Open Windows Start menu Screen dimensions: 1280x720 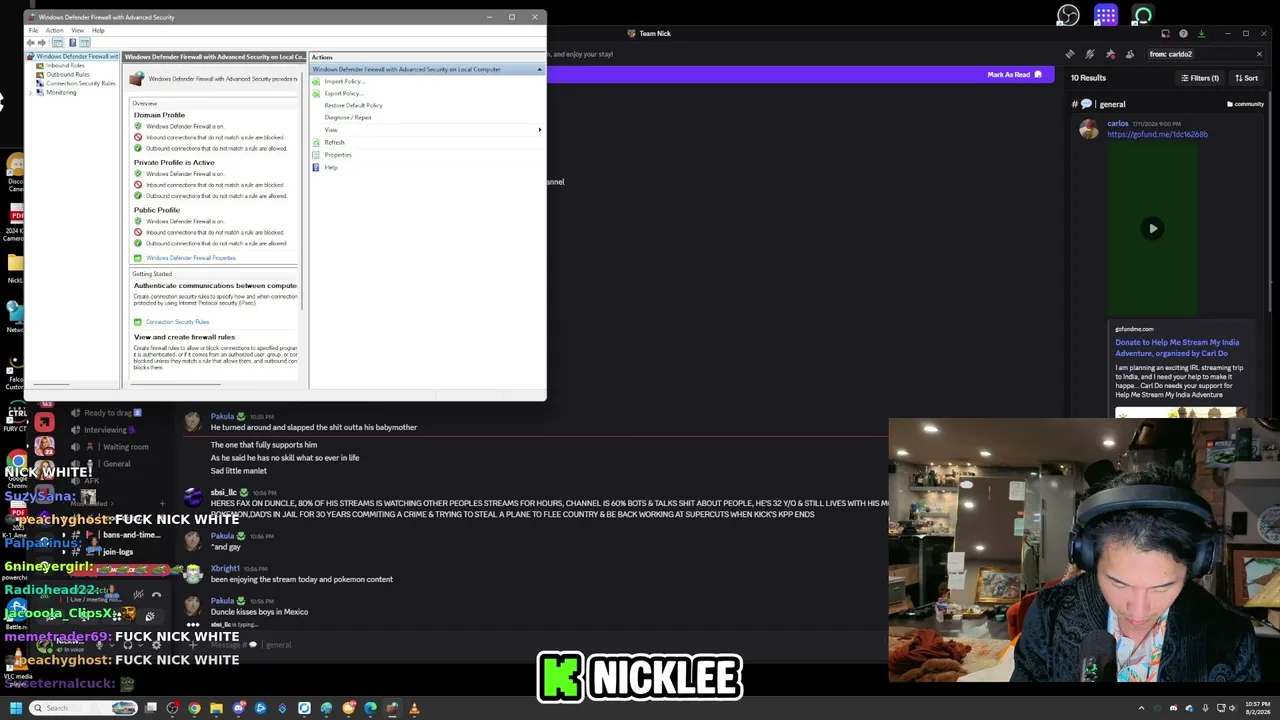click(x=15, y=708)
